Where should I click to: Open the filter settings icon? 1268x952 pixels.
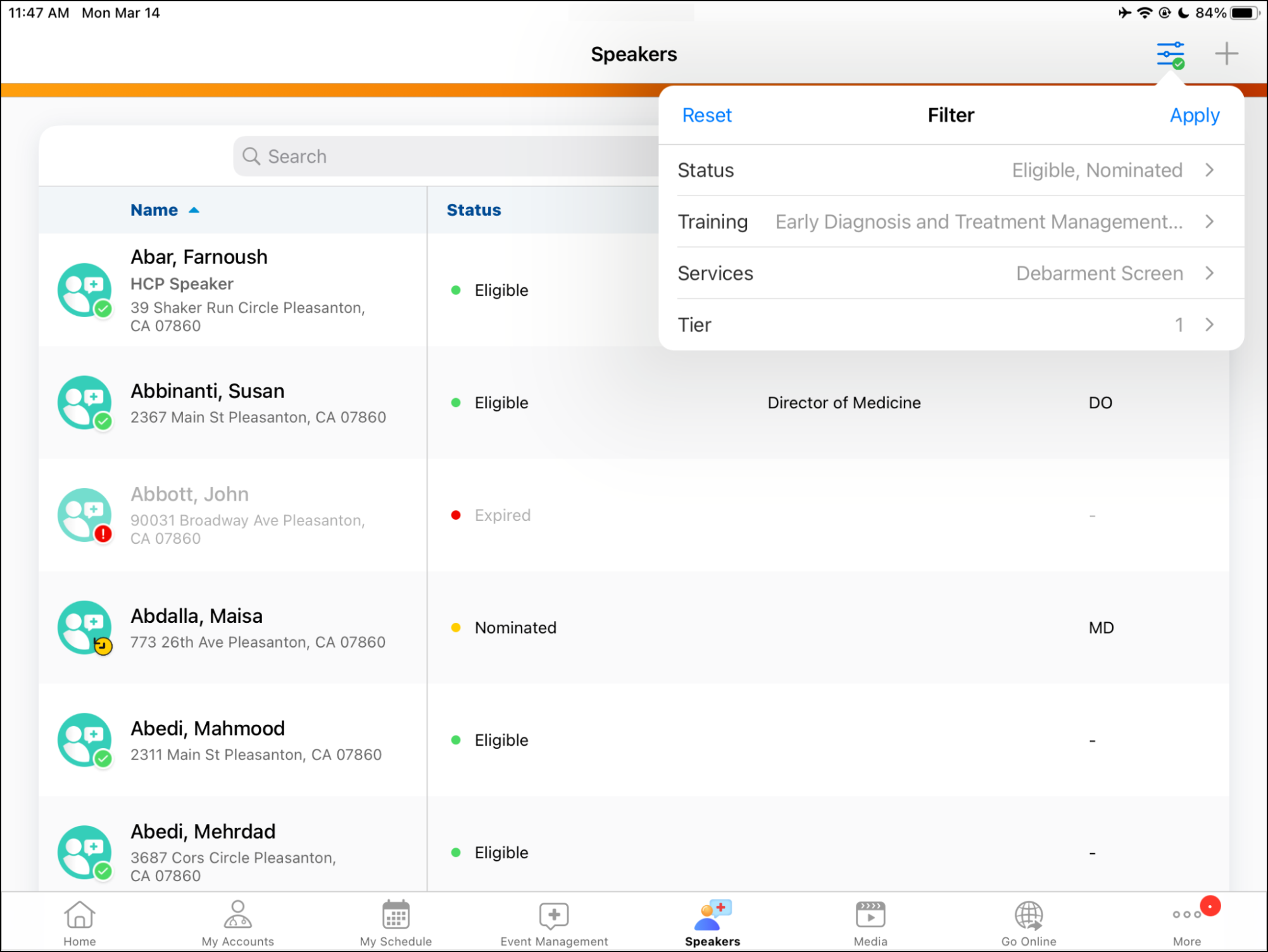pos(1170,55)
